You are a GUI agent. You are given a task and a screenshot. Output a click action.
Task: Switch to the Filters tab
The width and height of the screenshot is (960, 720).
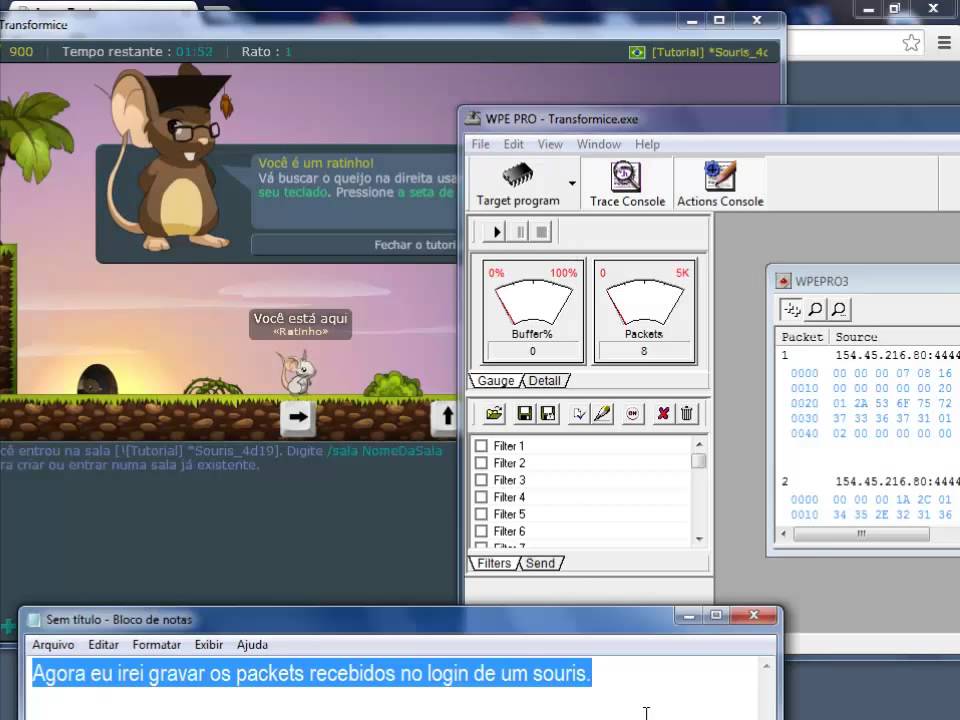tap(493, 563)
